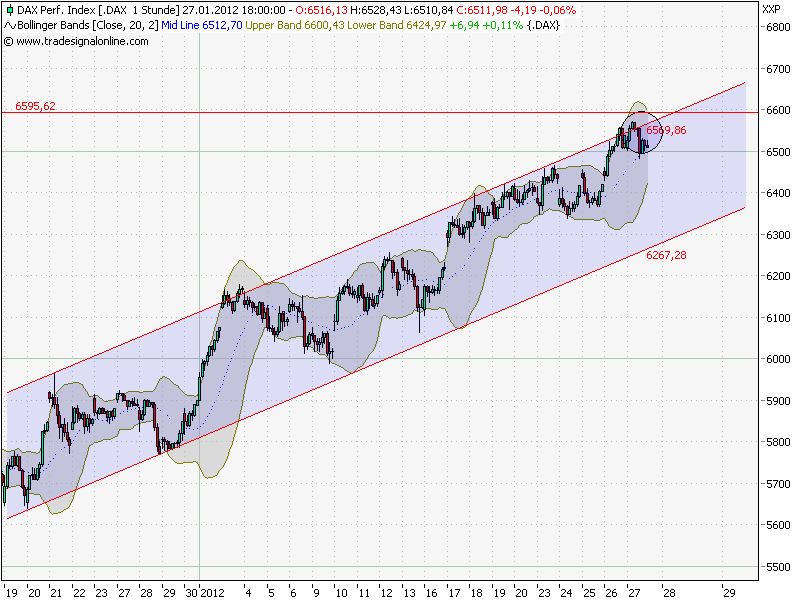Click the 6300 price axis label

pos(778,235)
